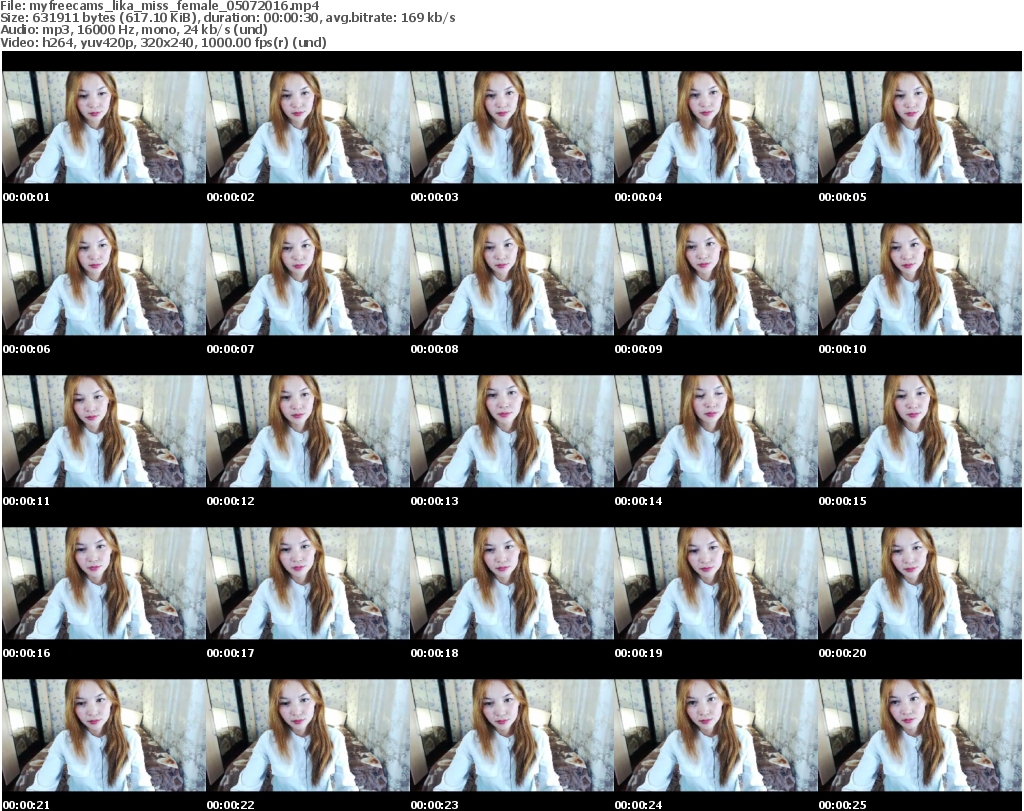Image resolution: width=1024 pixels, height=811 pixels.
Task: Select the thumbnail frame at 00:00:11
Action: click(x=104, y=432)
